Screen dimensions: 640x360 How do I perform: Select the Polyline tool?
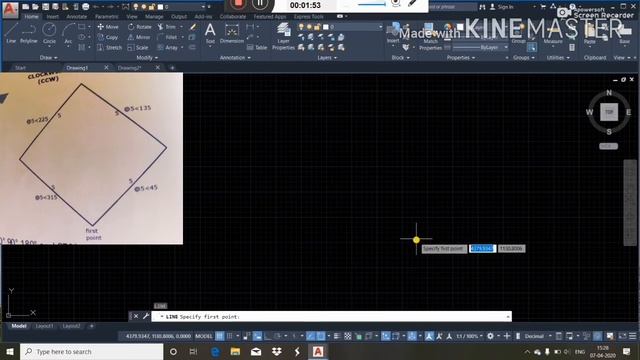[29, 33]
